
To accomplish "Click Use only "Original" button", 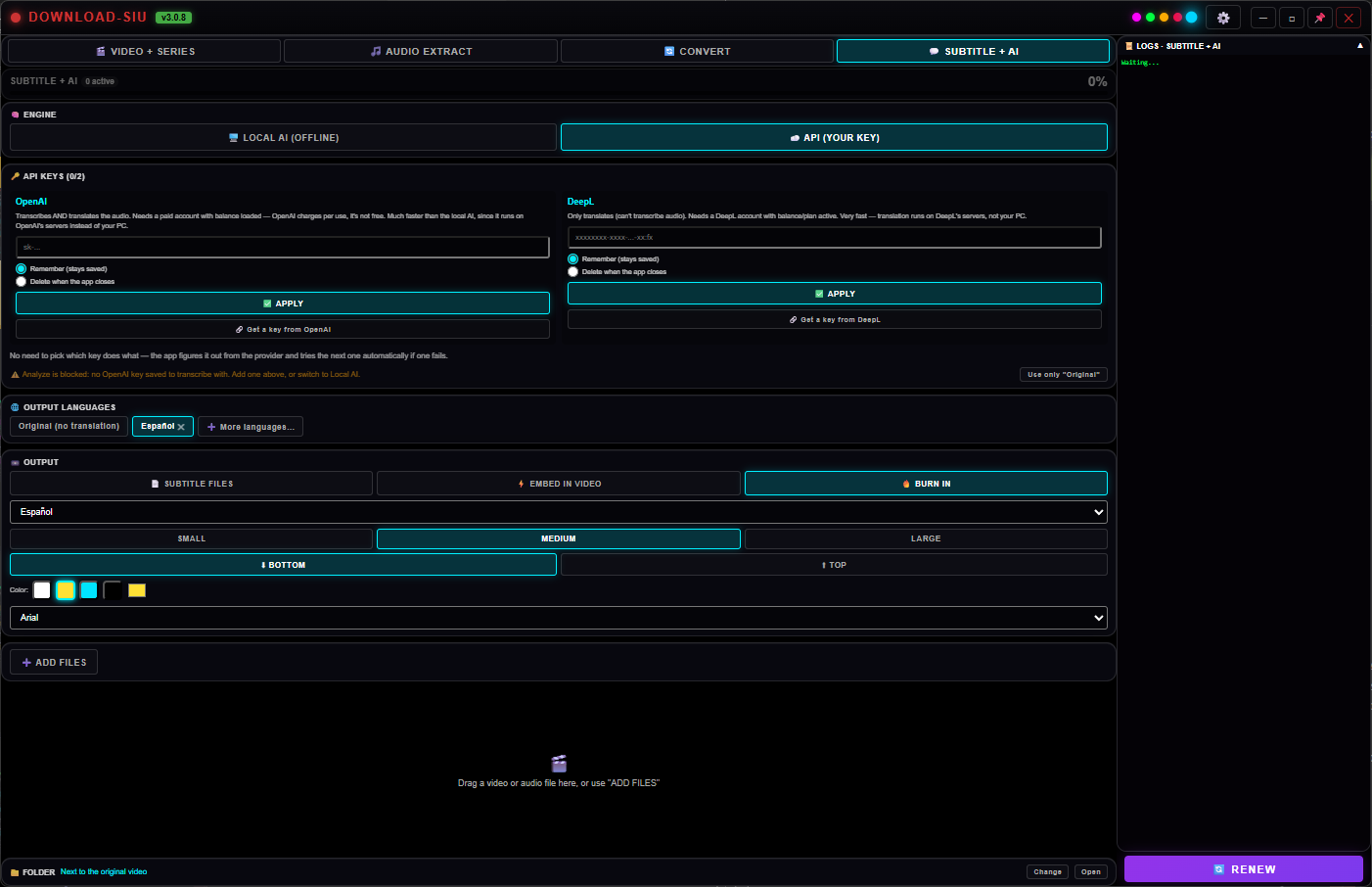I will click(1064, 374).
